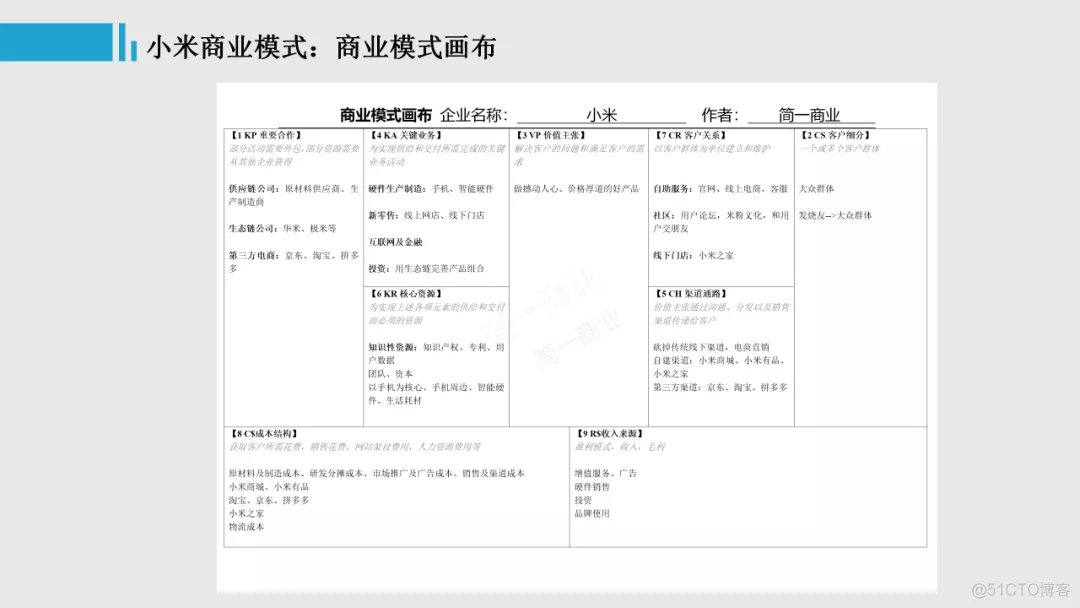Screen dimensions: 1080x608
Task: Click the 【7 CR 客户关系】 section header
Action: click(x=691, y=135)
